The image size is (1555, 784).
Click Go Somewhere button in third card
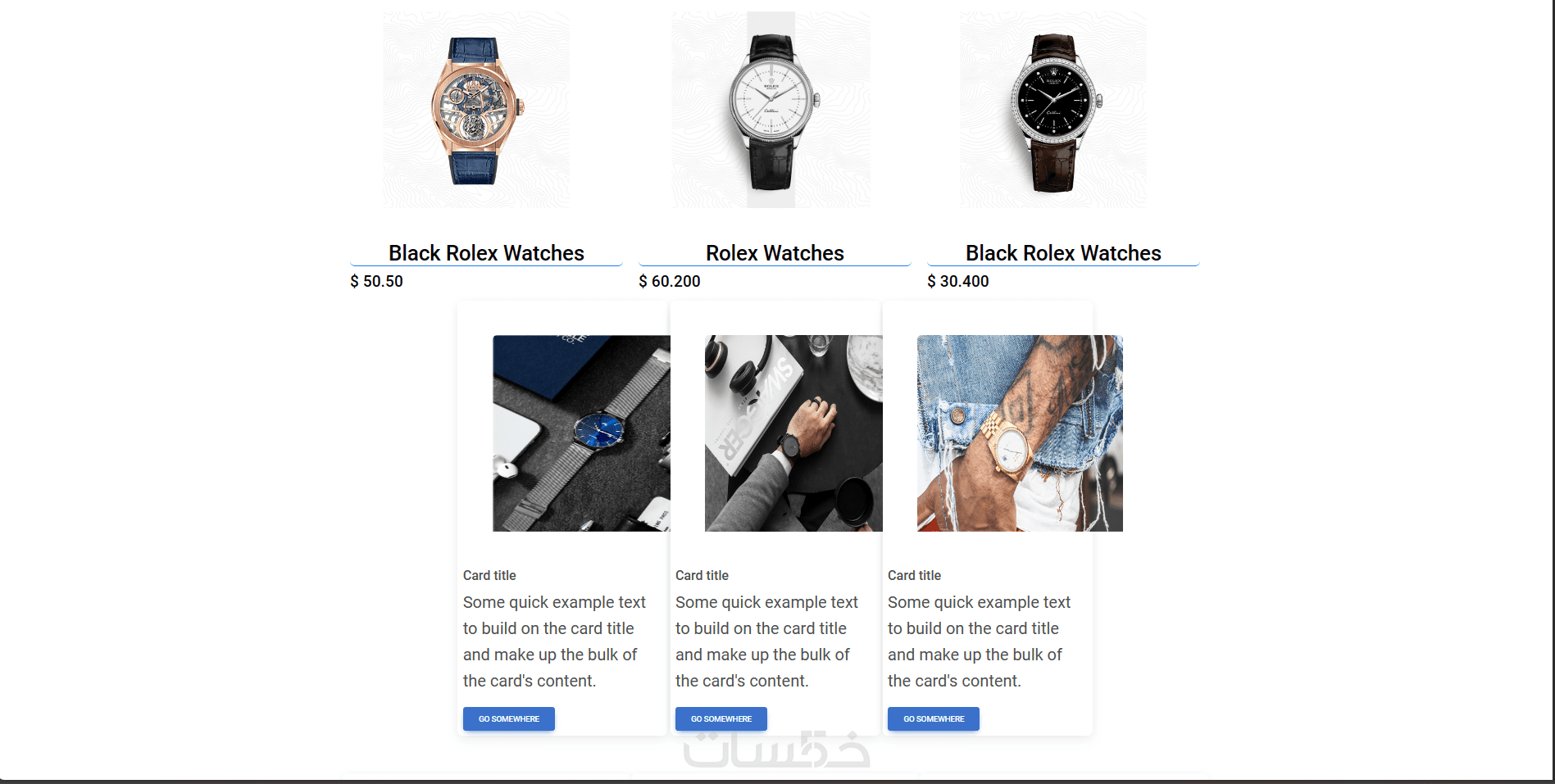pyautogui.click(x=934, y=719)
